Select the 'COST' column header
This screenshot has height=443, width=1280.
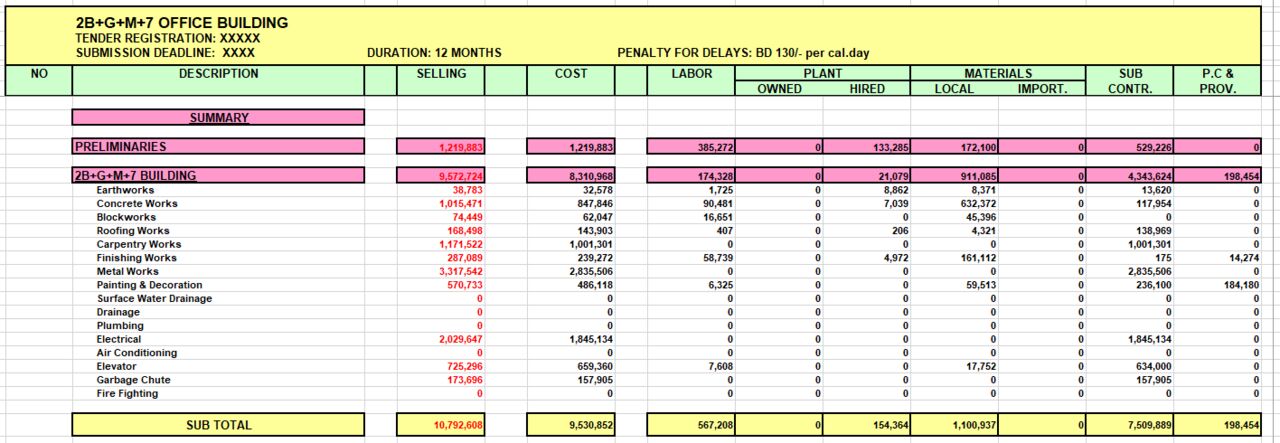(571, 80)
